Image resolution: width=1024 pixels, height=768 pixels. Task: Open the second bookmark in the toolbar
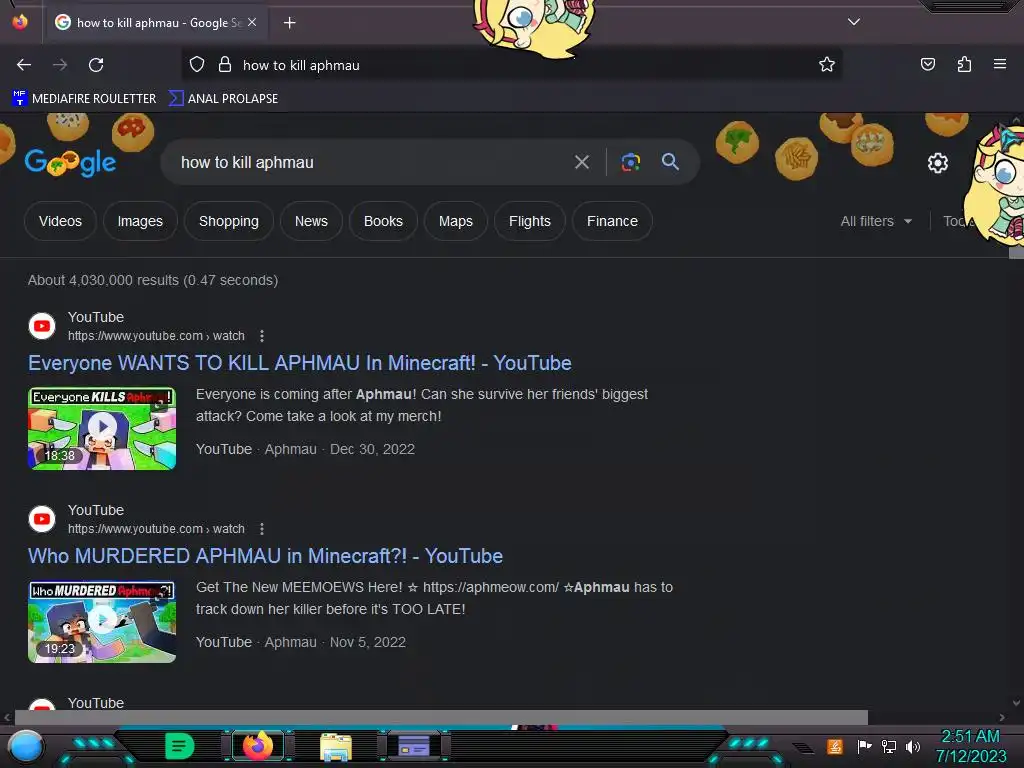tap(223, 99)
